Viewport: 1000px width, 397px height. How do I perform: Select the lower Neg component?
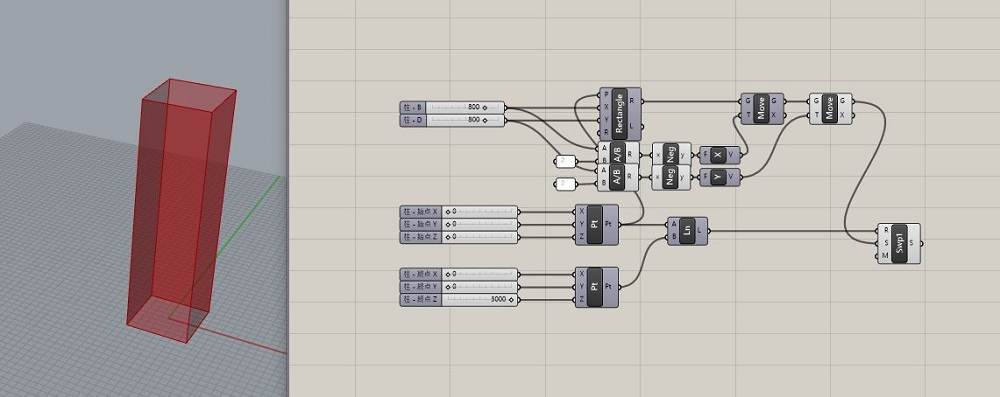pyautogui.click(x=670, y=177)
